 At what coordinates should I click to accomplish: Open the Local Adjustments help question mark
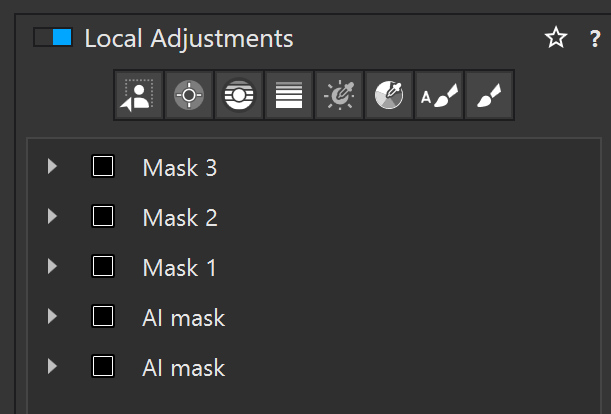[x=595, y=39]
